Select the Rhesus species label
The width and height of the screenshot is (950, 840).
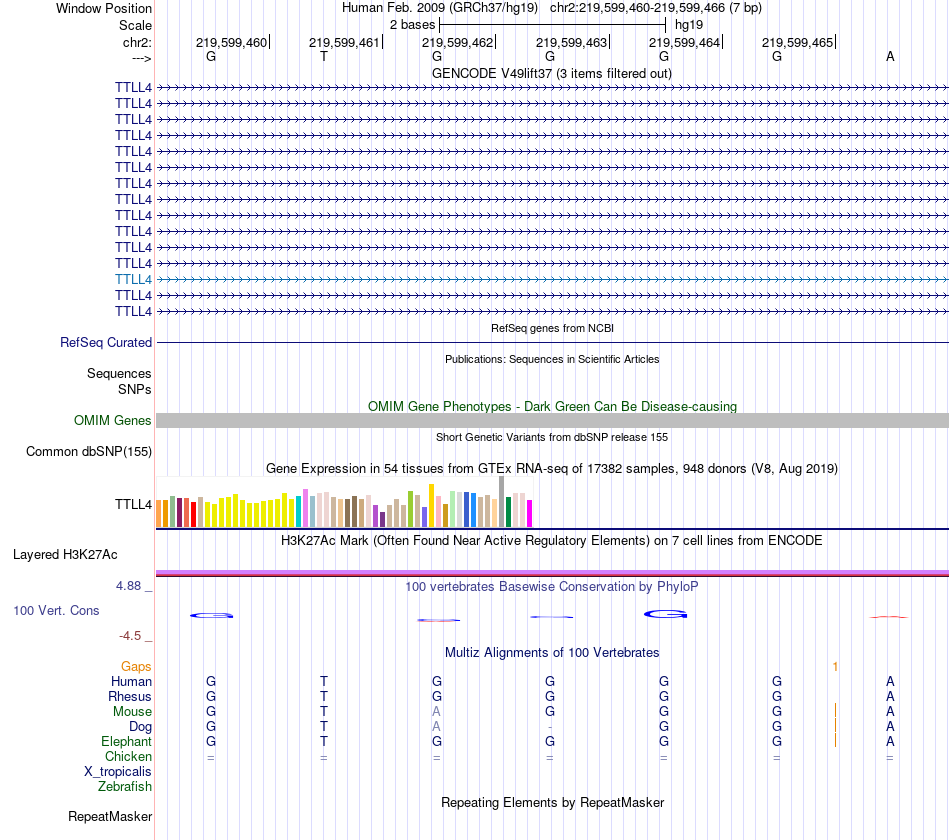click(x=130, y=697)
